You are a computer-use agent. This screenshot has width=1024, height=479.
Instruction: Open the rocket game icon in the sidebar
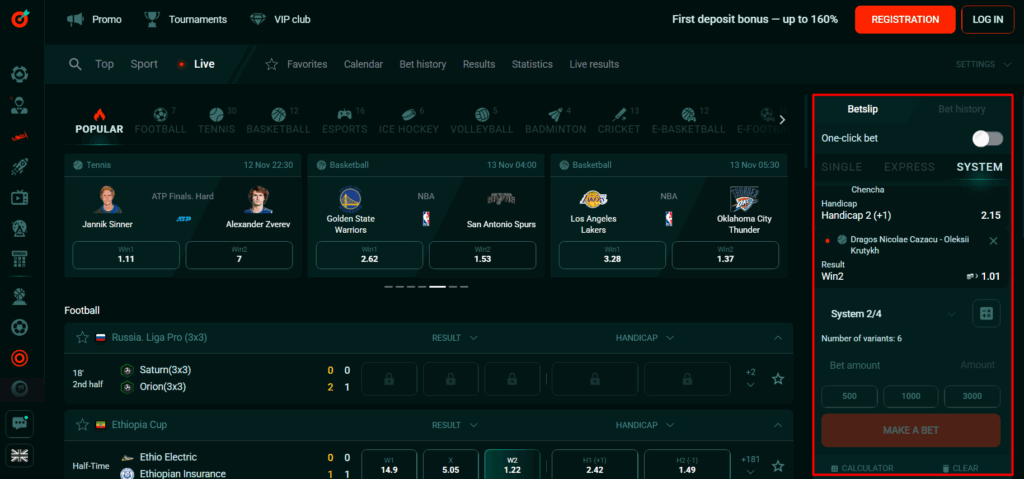[20, 167]
